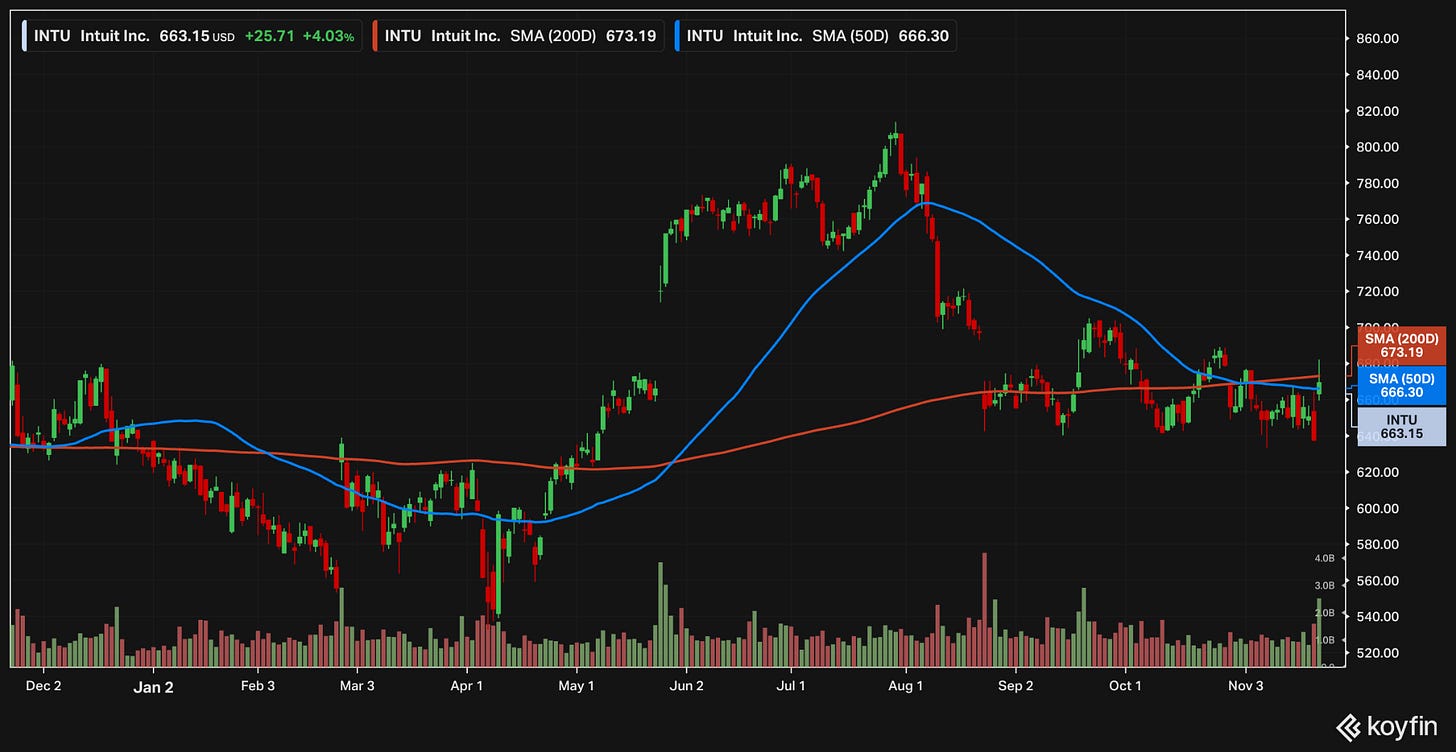Click the white color bar of the INTU legend

pos(25,36)
